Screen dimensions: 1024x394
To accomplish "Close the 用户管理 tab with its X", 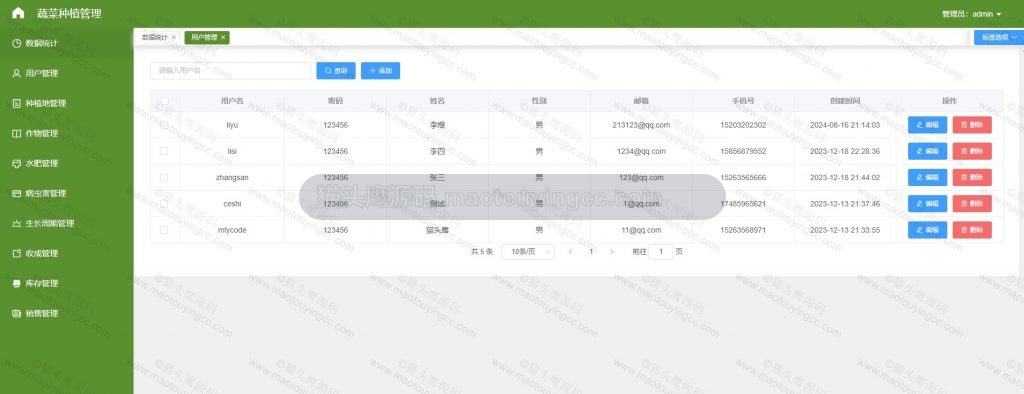I will point(223,38).
